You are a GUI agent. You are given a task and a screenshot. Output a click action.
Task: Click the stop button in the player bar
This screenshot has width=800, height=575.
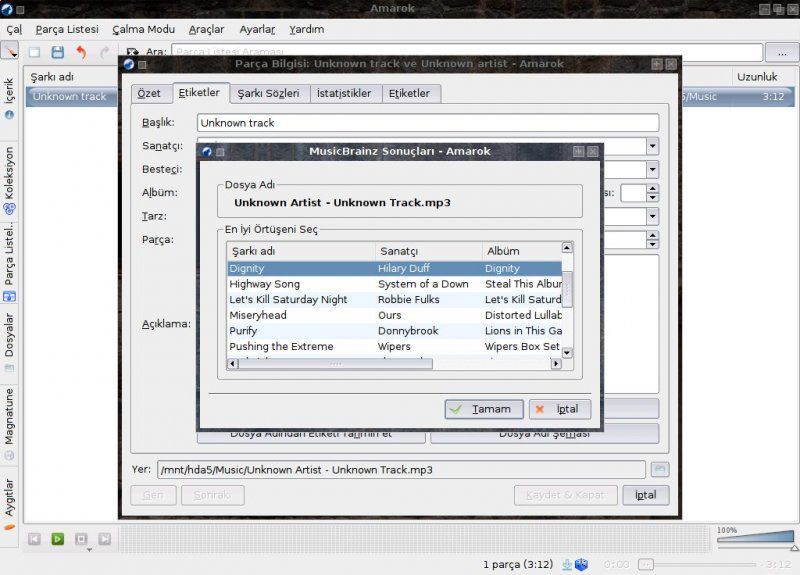81,539
